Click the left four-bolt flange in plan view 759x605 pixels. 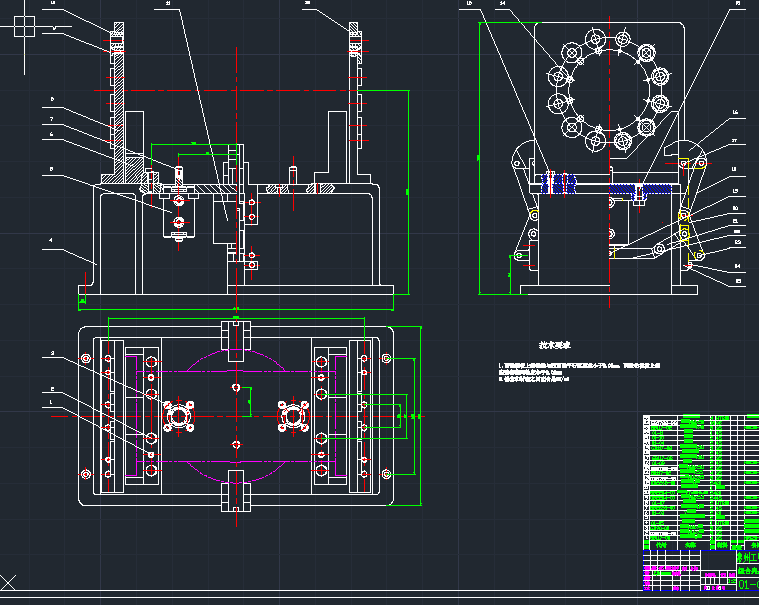tap(179, 416)
